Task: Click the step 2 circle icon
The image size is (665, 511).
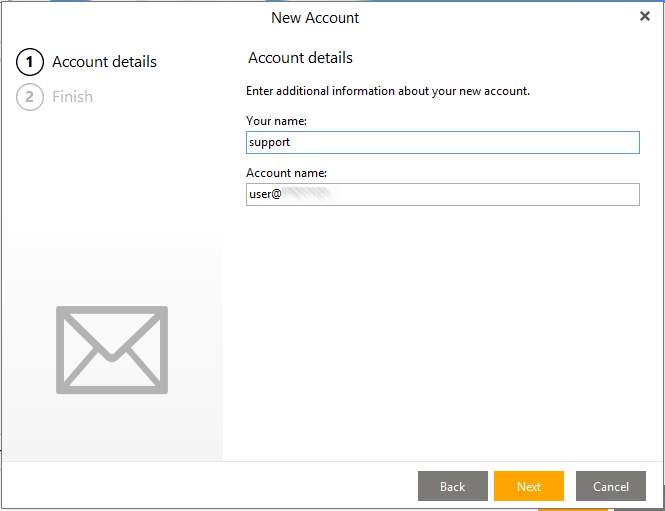Action: [30, 97]
